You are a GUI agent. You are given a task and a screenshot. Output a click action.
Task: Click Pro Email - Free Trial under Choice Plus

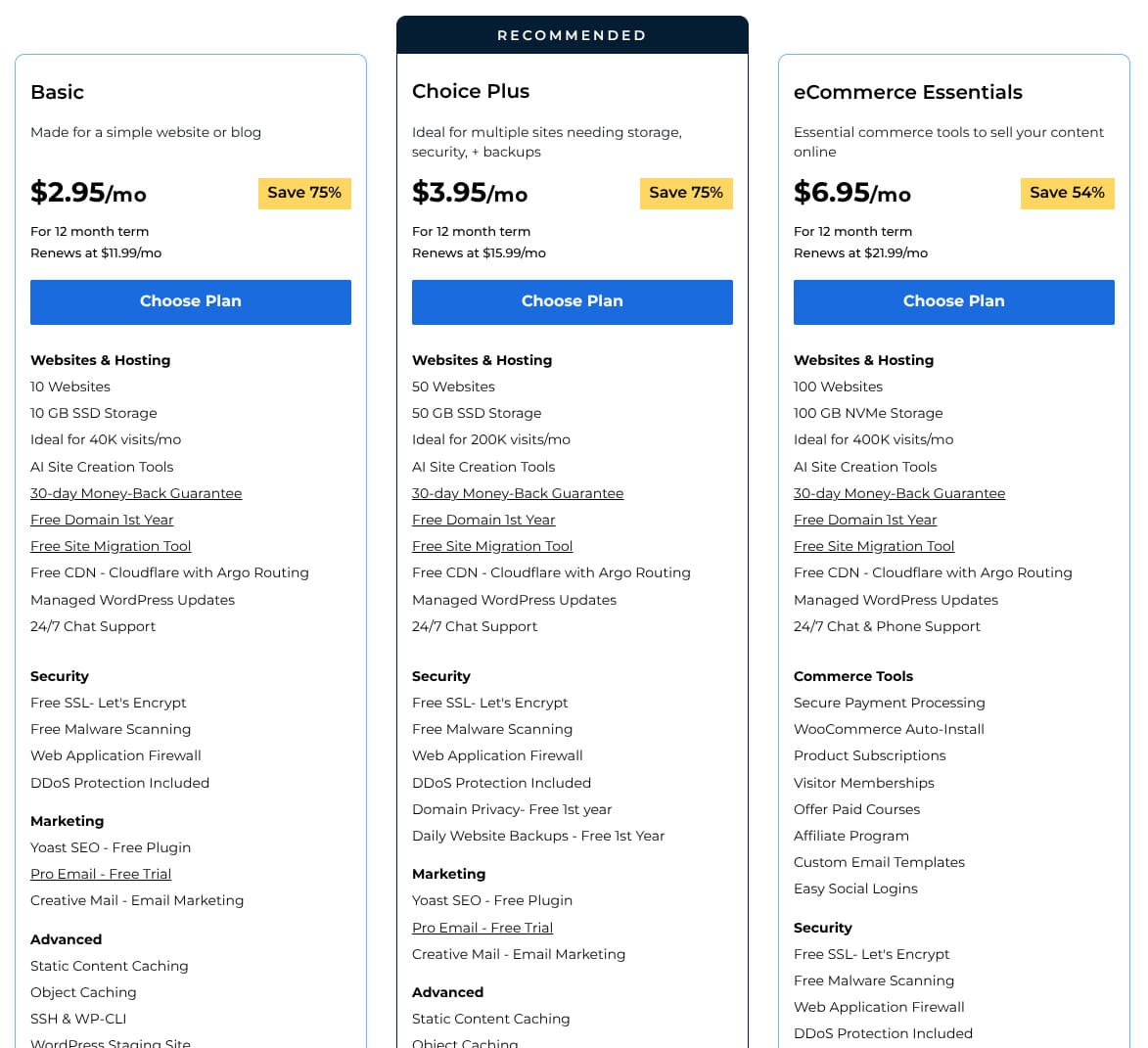click(x=482, y=928)
